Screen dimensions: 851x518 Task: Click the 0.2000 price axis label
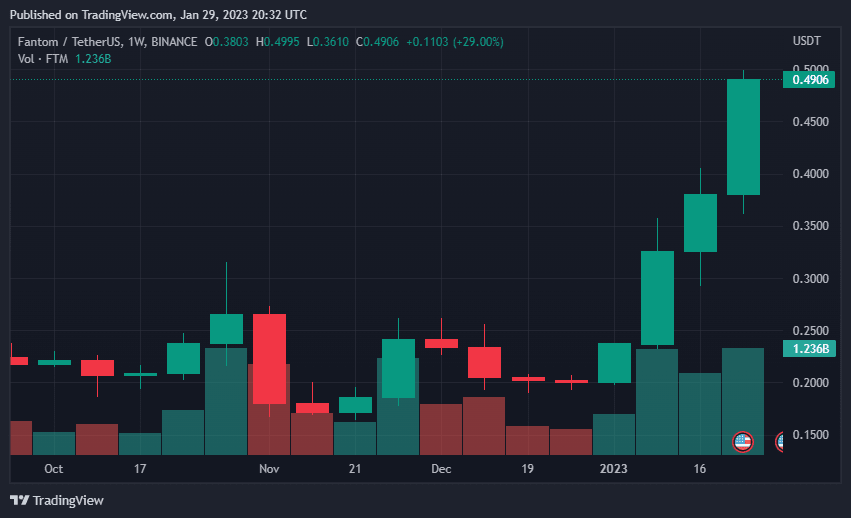point(810,383)
